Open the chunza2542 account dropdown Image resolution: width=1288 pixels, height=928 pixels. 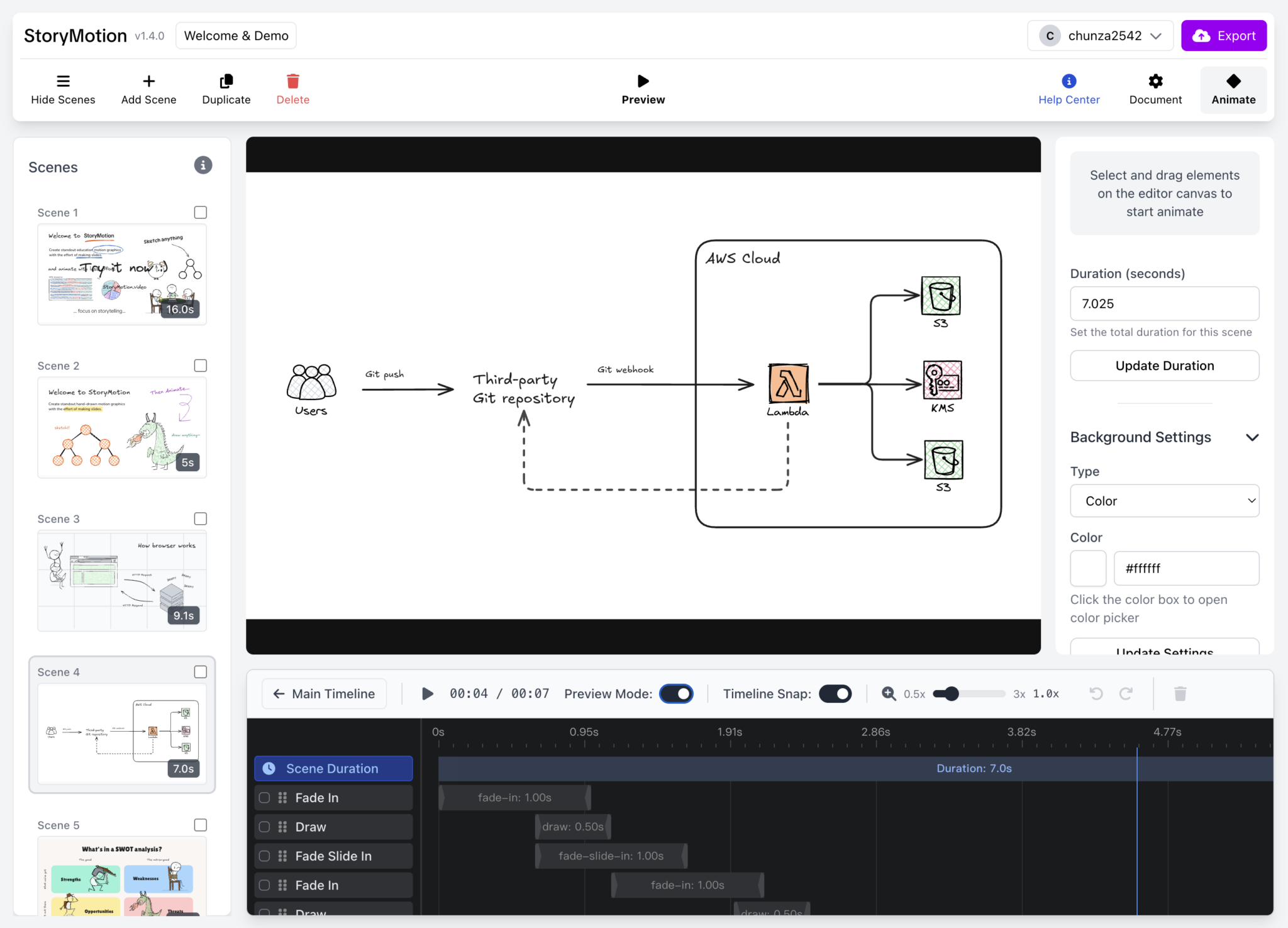1100,36
